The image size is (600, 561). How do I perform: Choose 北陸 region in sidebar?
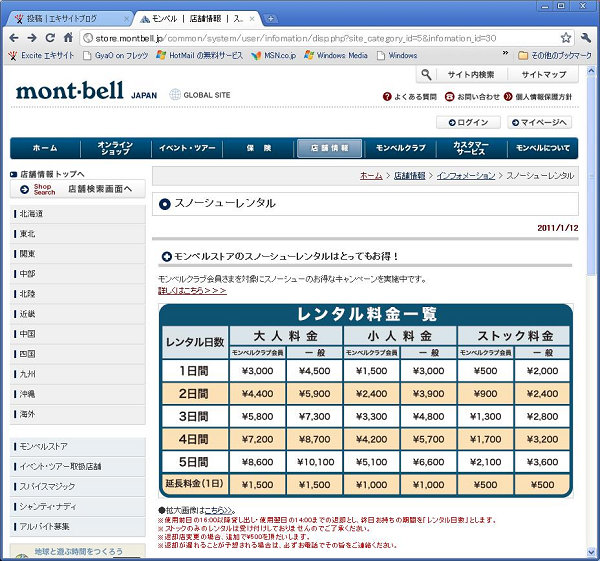[78, 294]
